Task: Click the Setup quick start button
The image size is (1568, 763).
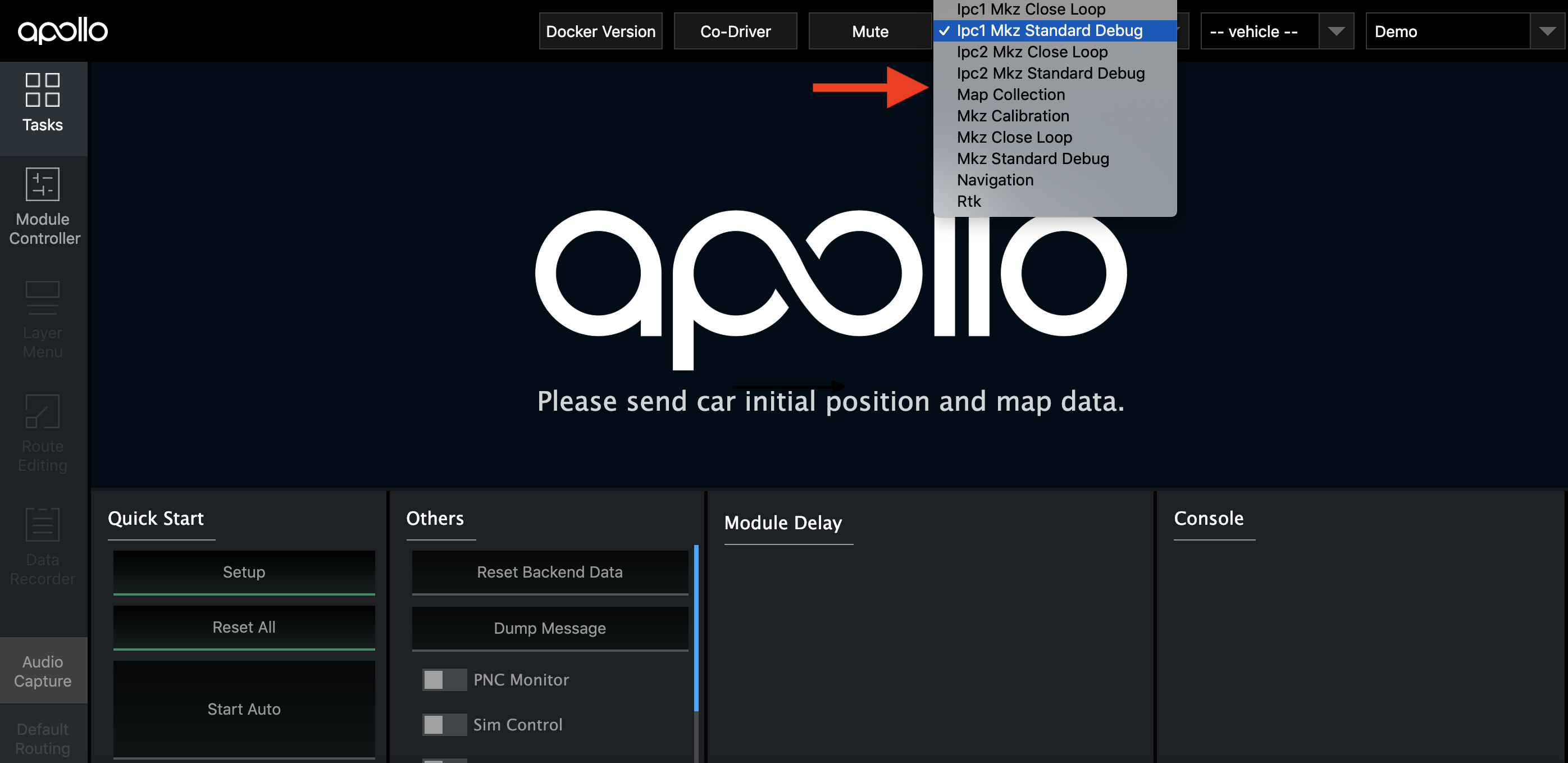Action: coord(244,573)
